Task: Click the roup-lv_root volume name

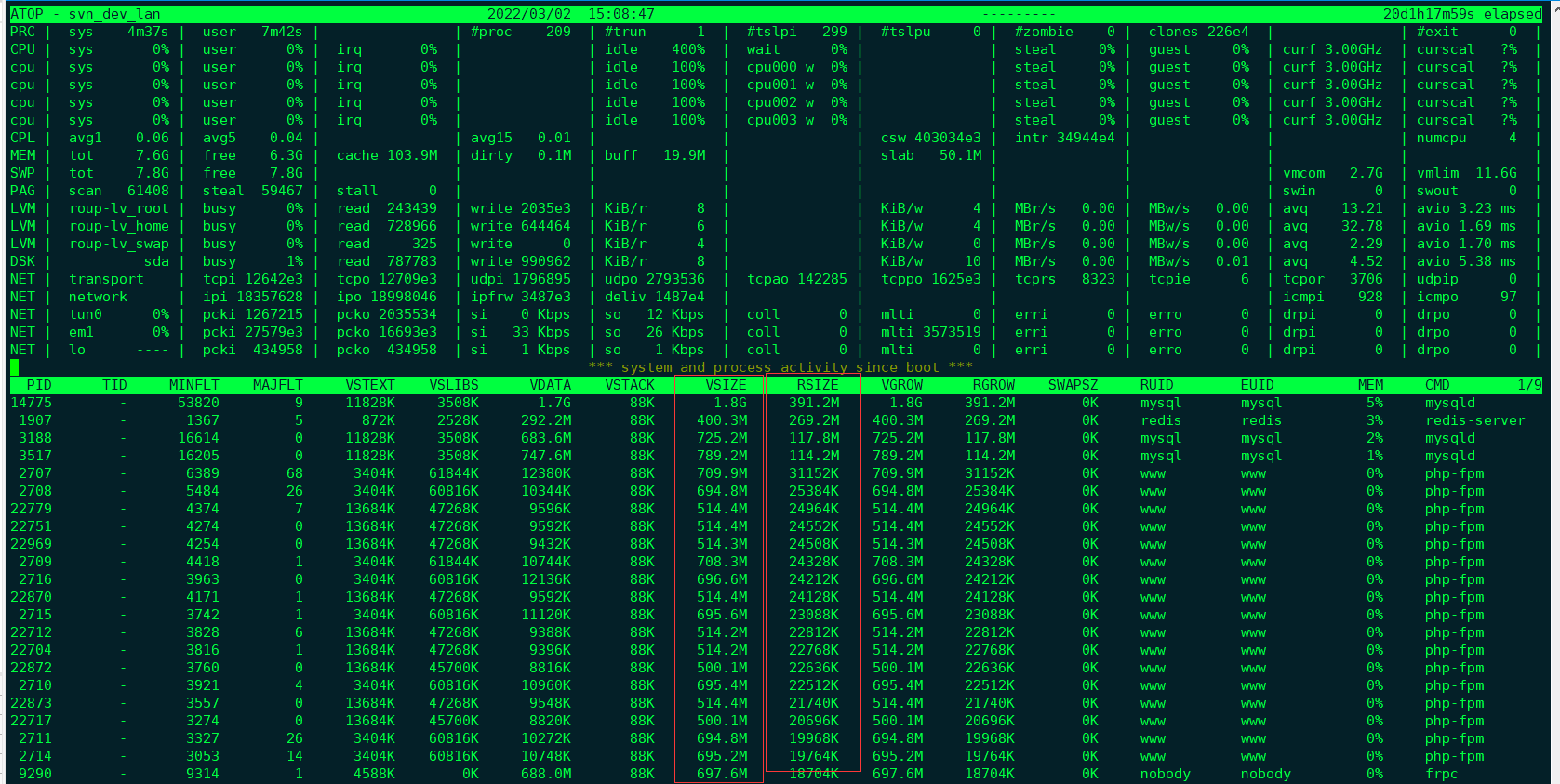Action: (x=119, y=208)
